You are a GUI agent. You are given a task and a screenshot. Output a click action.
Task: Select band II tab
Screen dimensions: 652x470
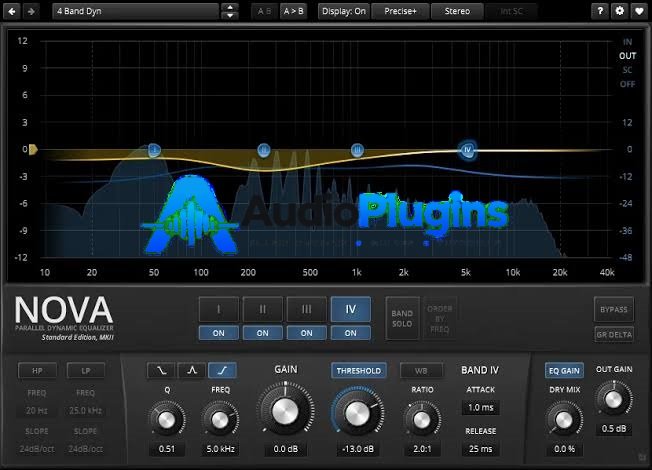tap(263, 309)
